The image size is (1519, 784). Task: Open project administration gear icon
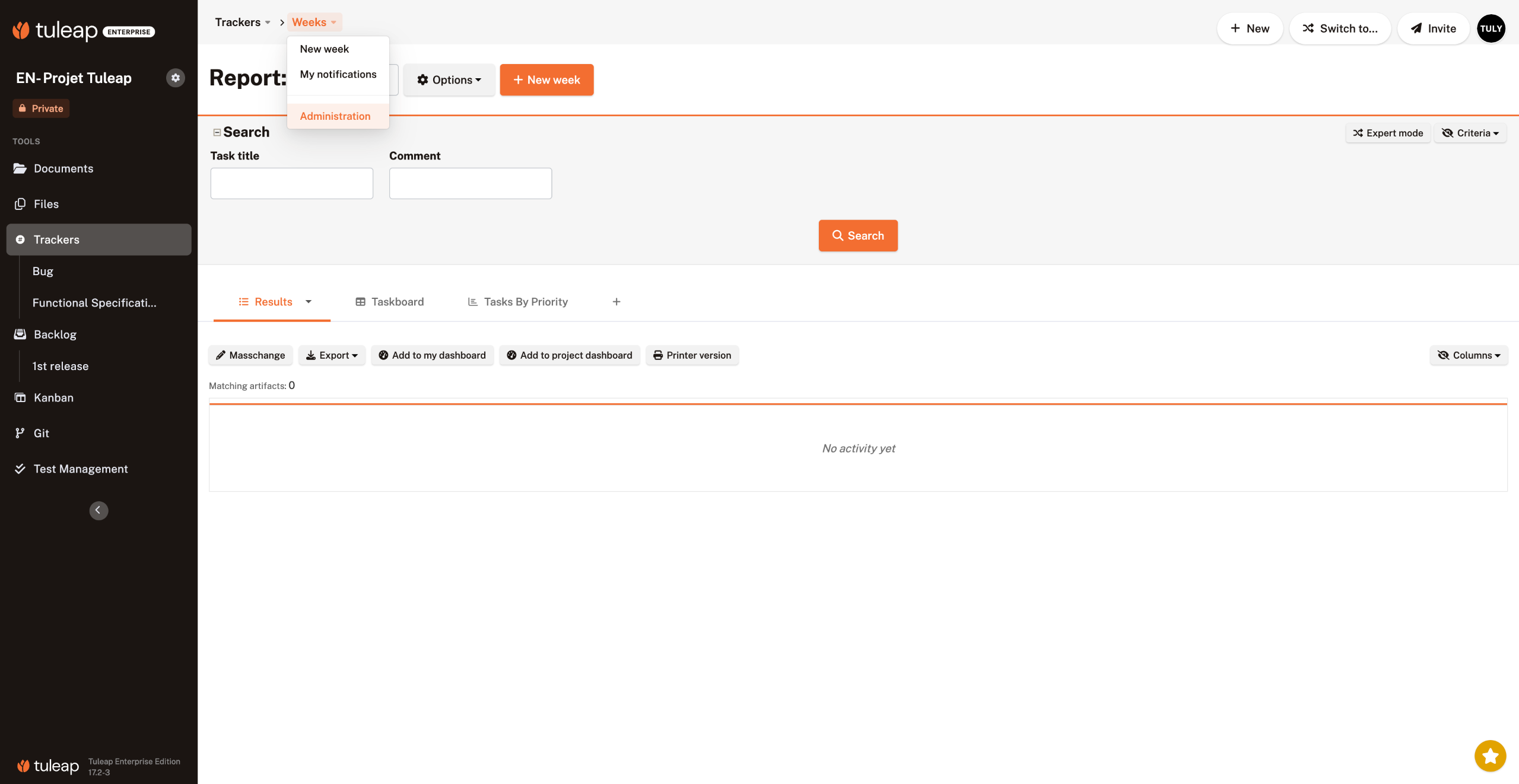click(175, 78)
